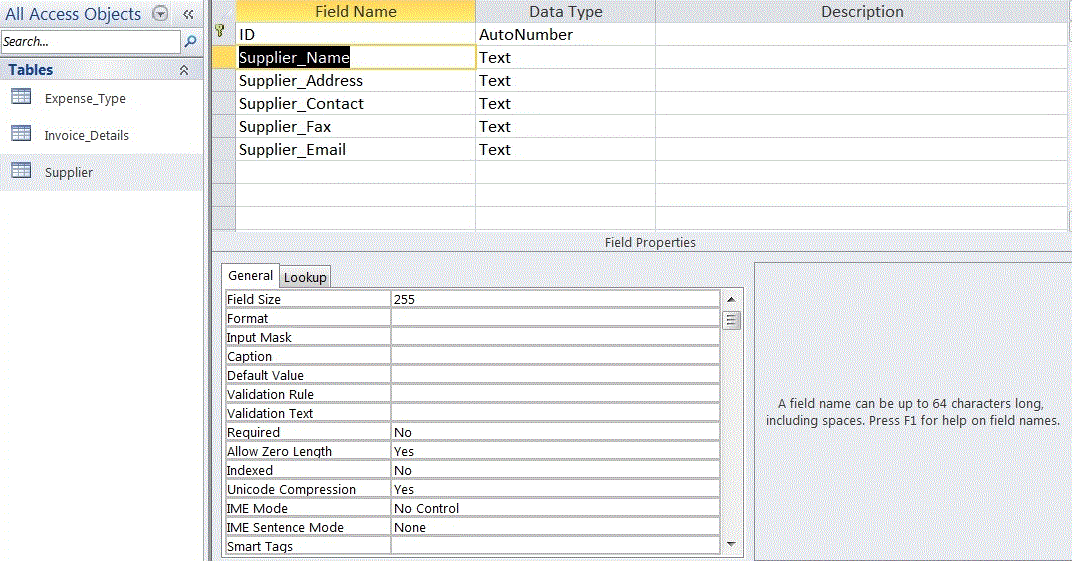This screenshot has width=1072, height=561.
Task: Click the Smart Tags property box
Action: 555,547
